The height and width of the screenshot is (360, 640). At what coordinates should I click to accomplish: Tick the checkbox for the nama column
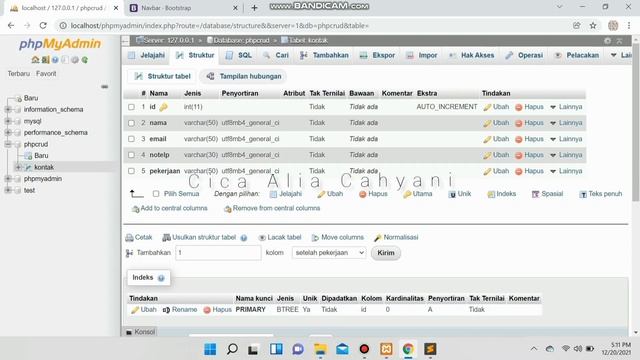[131, 123]
